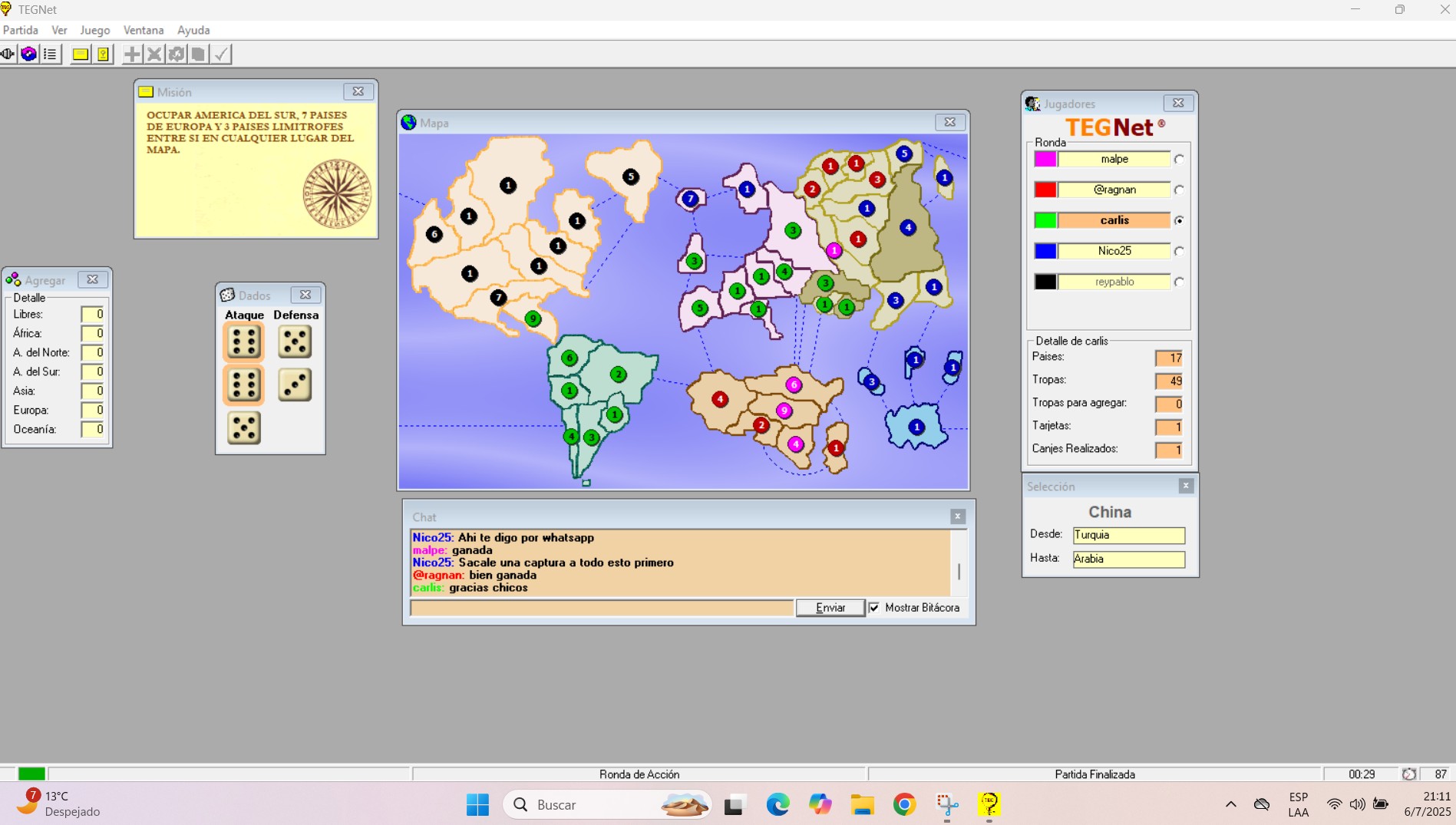1456x825 pixels.
Task: Close the Dados panel
Action: [305, 295]
